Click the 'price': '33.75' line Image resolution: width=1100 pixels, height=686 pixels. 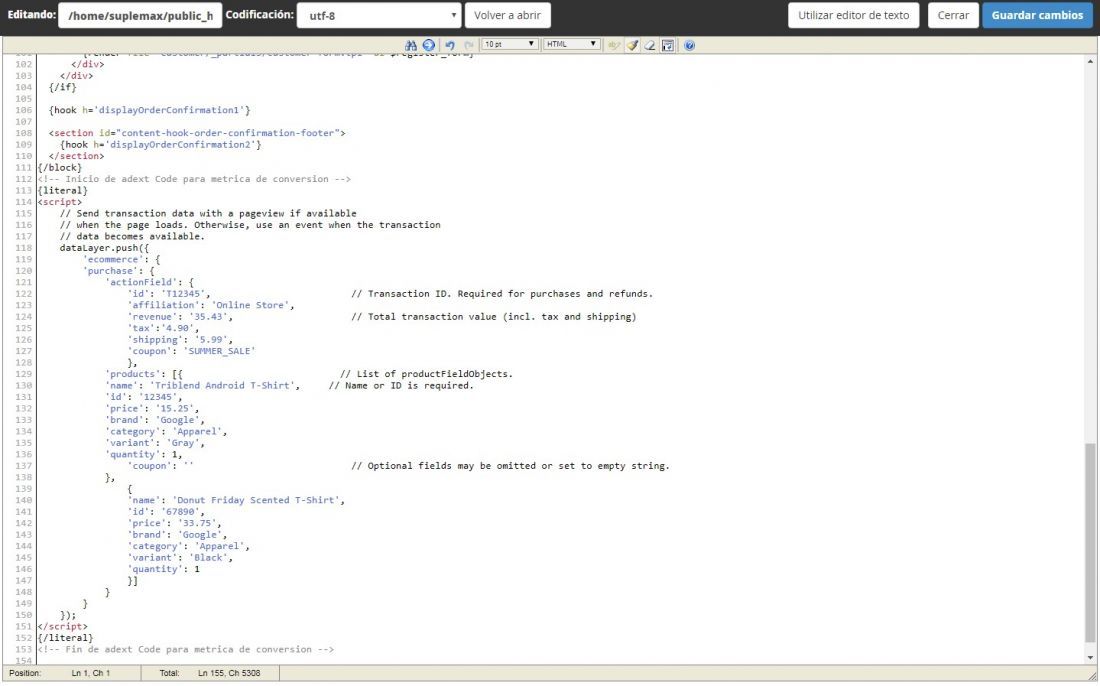click(175, 523)
